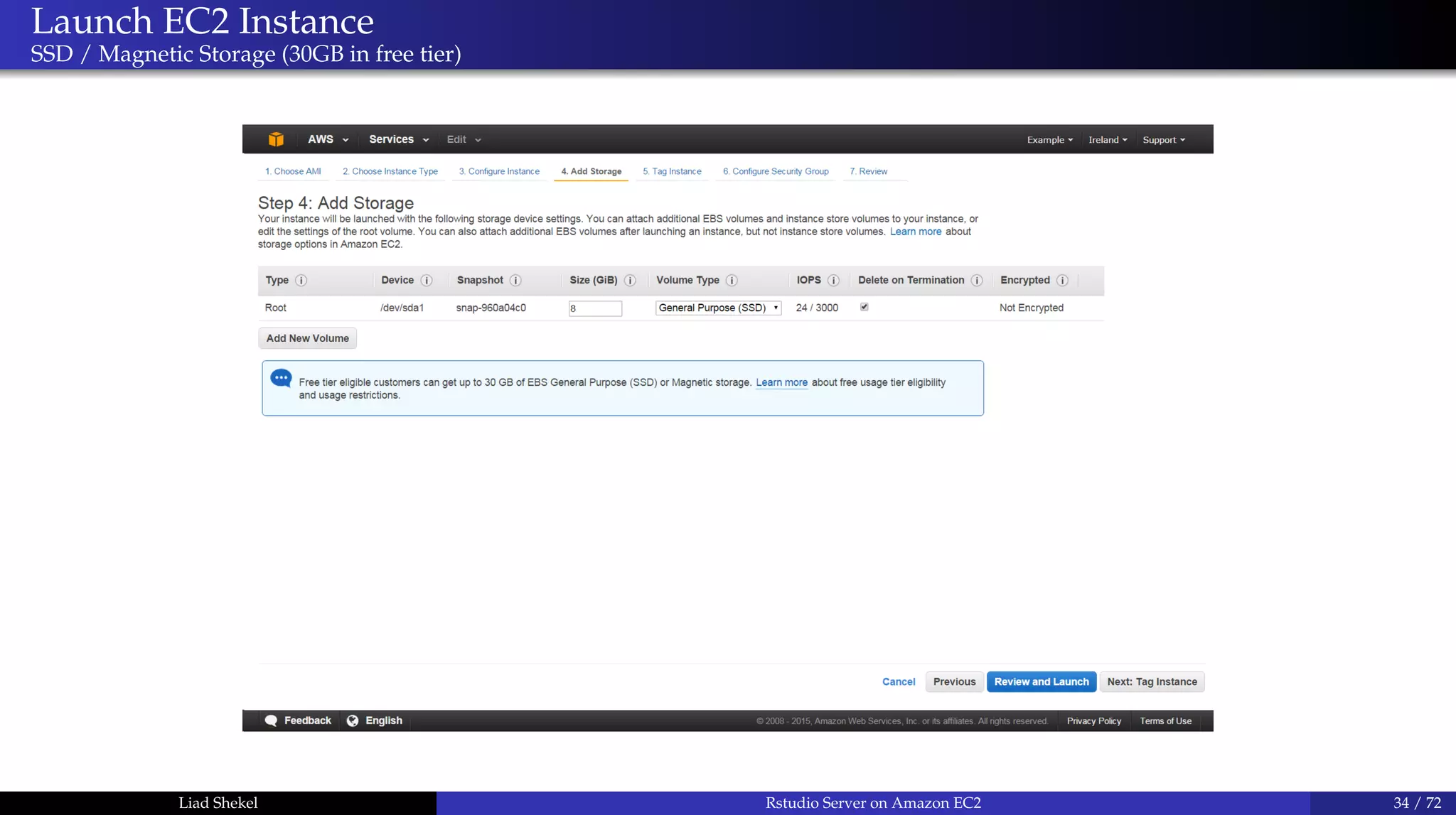Image resolution: width=1456 pixels, height=815 pixels.
Task: Expand the Services dropdown menu
Action: coord(399,139)
